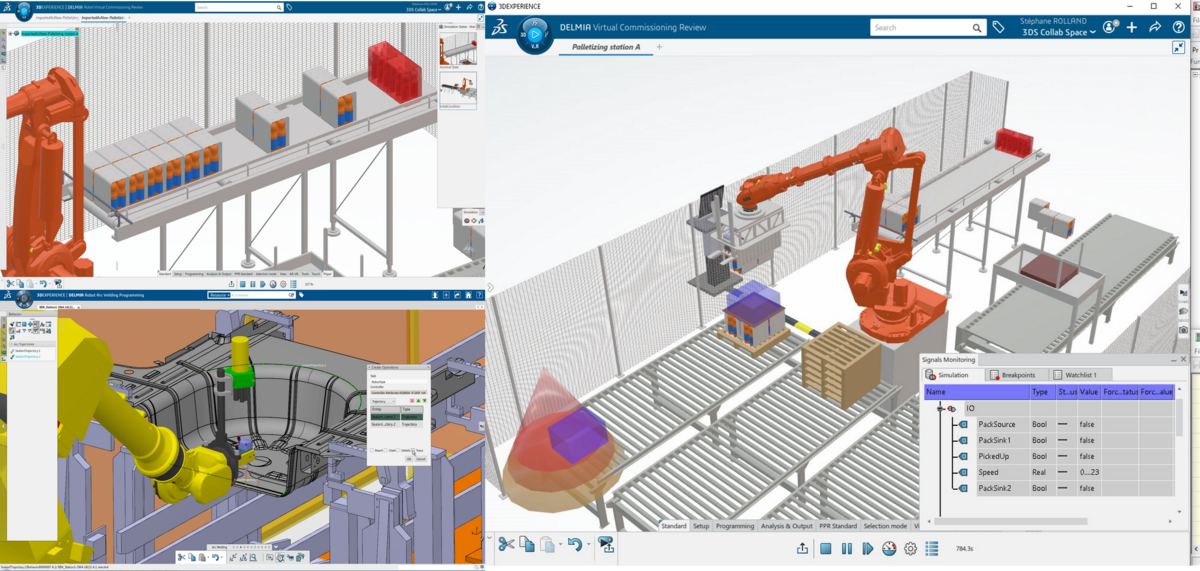Click the Signals Monitoring vertical scrollbar
Image resolution: width=1200 pixels, height=571 pixels.
[x=1181, y=419]
